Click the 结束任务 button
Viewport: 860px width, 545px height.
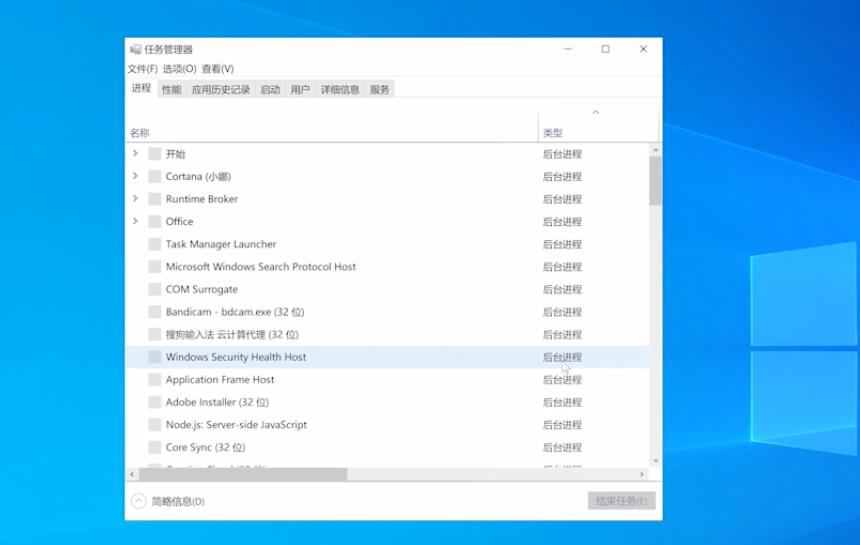(621, 501)
